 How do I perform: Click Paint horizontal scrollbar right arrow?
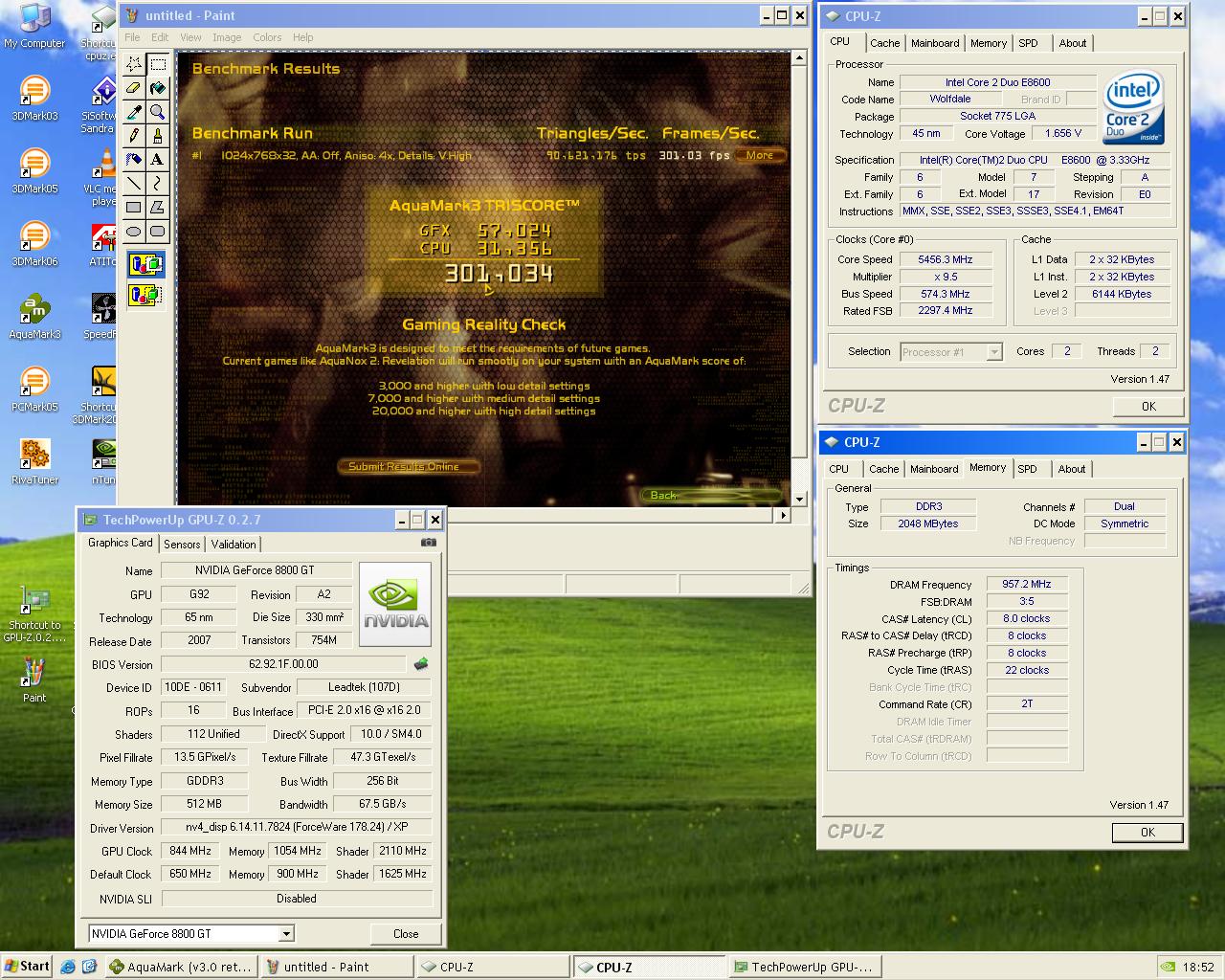coord(784,515)
